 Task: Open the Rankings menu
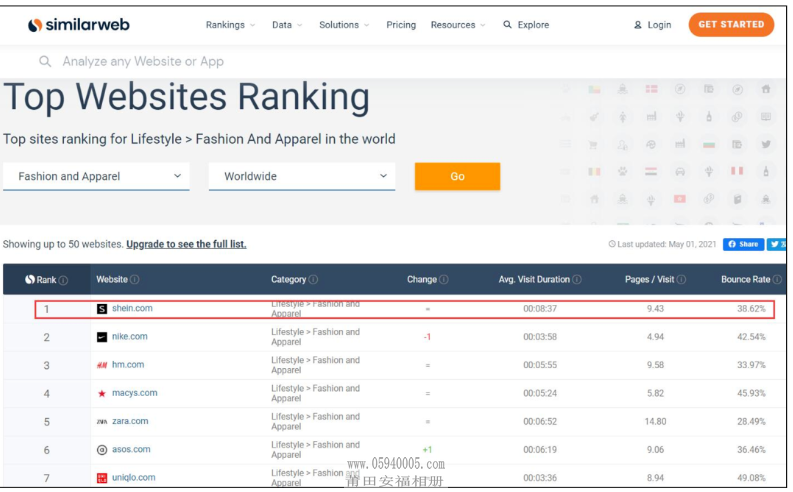click(230, 25)
